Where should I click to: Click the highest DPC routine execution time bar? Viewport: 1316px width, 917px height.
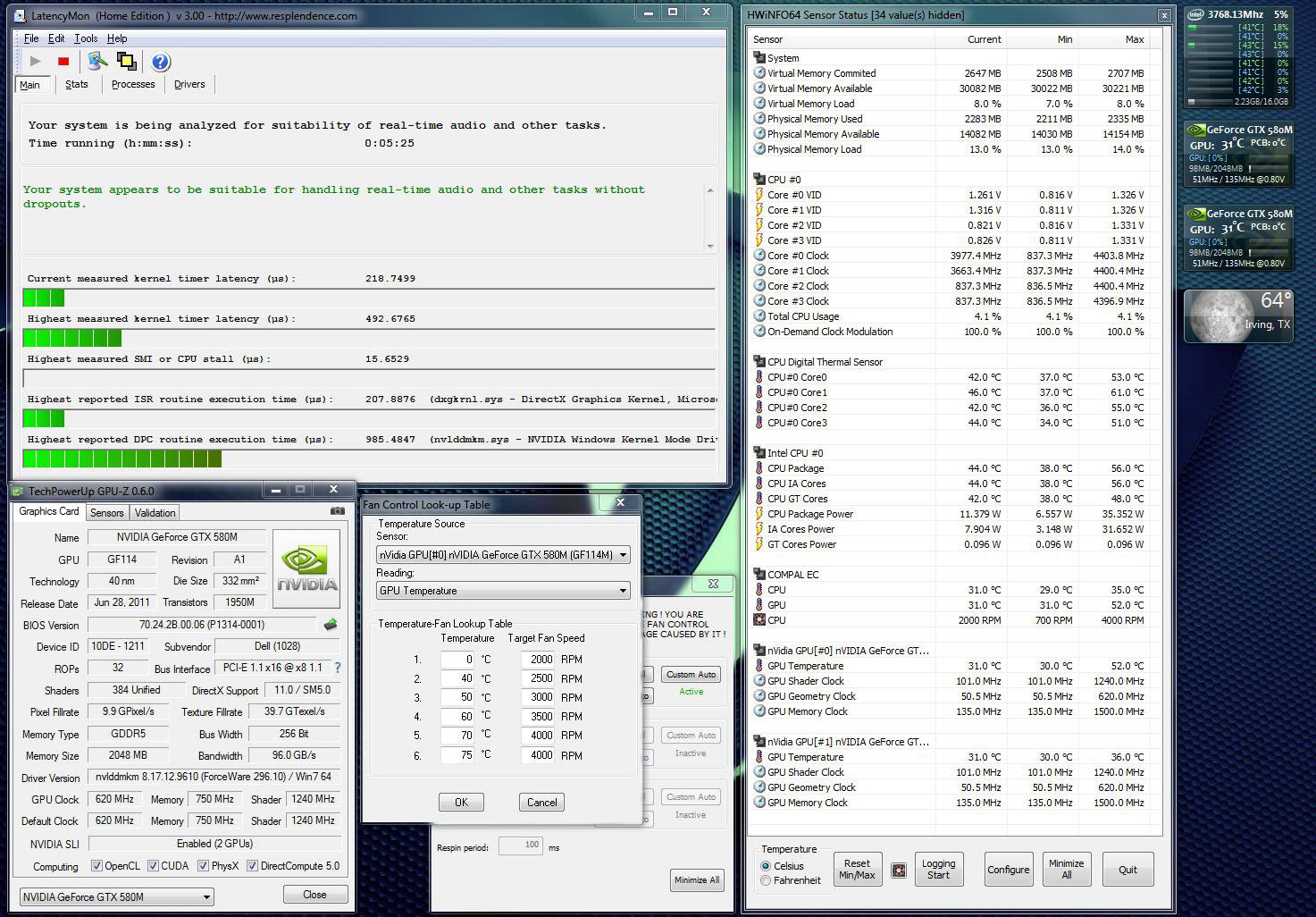click(369, 458)
